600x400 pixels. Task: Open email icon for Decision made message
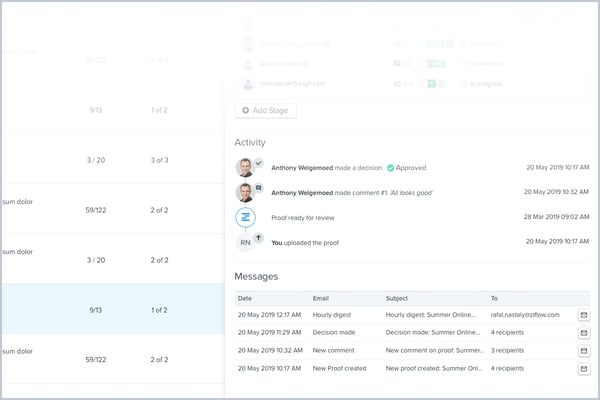point(584,332)
